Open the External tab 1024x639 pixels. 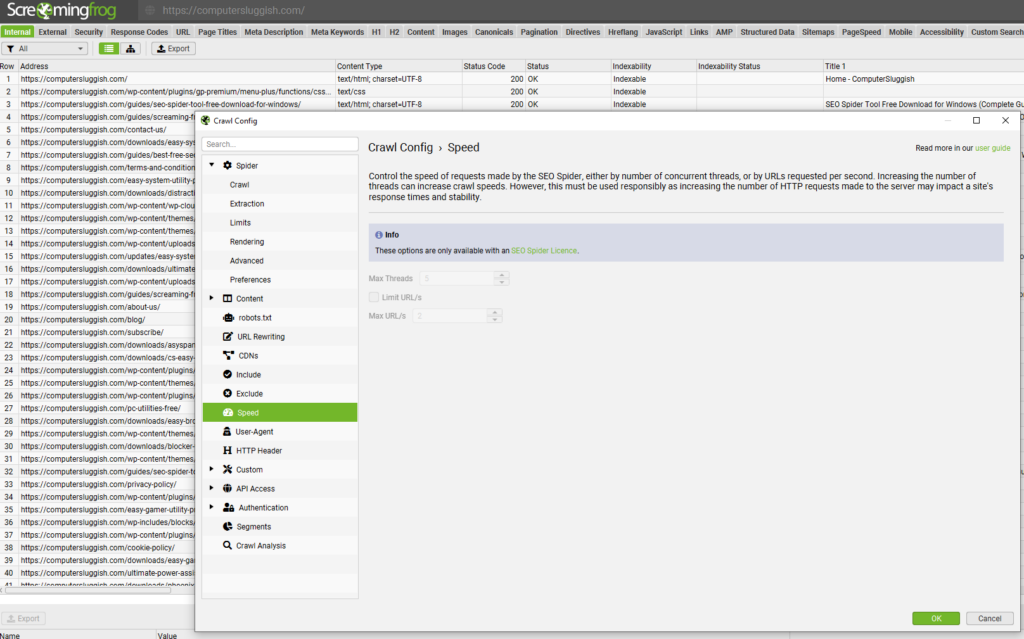tap(52, 32)
